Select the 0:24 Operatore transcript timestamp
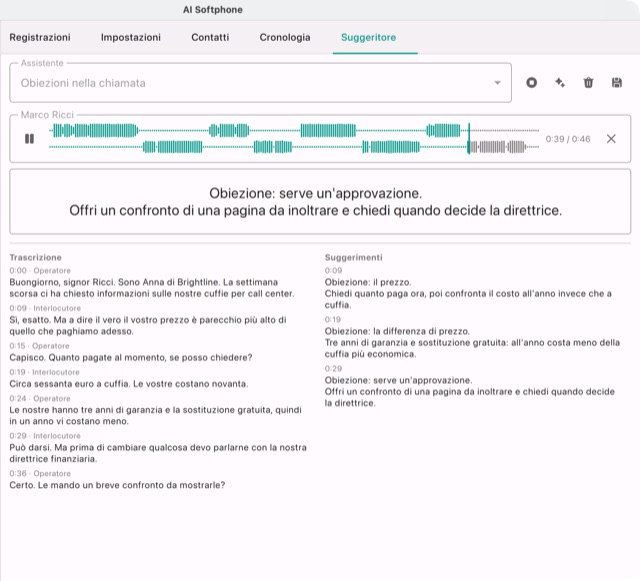The image size is (640, 581). pos(40,398)
